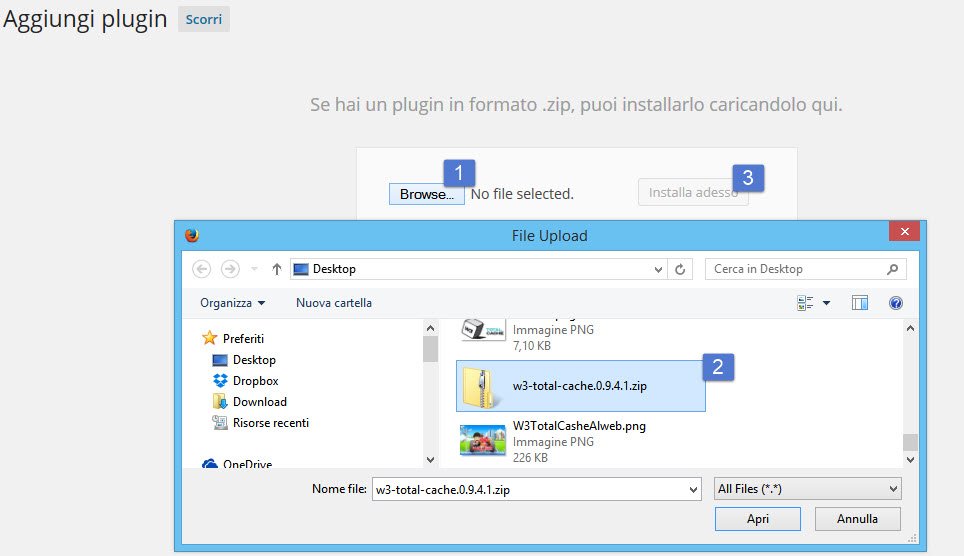Refresh the Desktop folder listing
The width and height of the screenshot is (964, 556).
[x=681, y=269]
